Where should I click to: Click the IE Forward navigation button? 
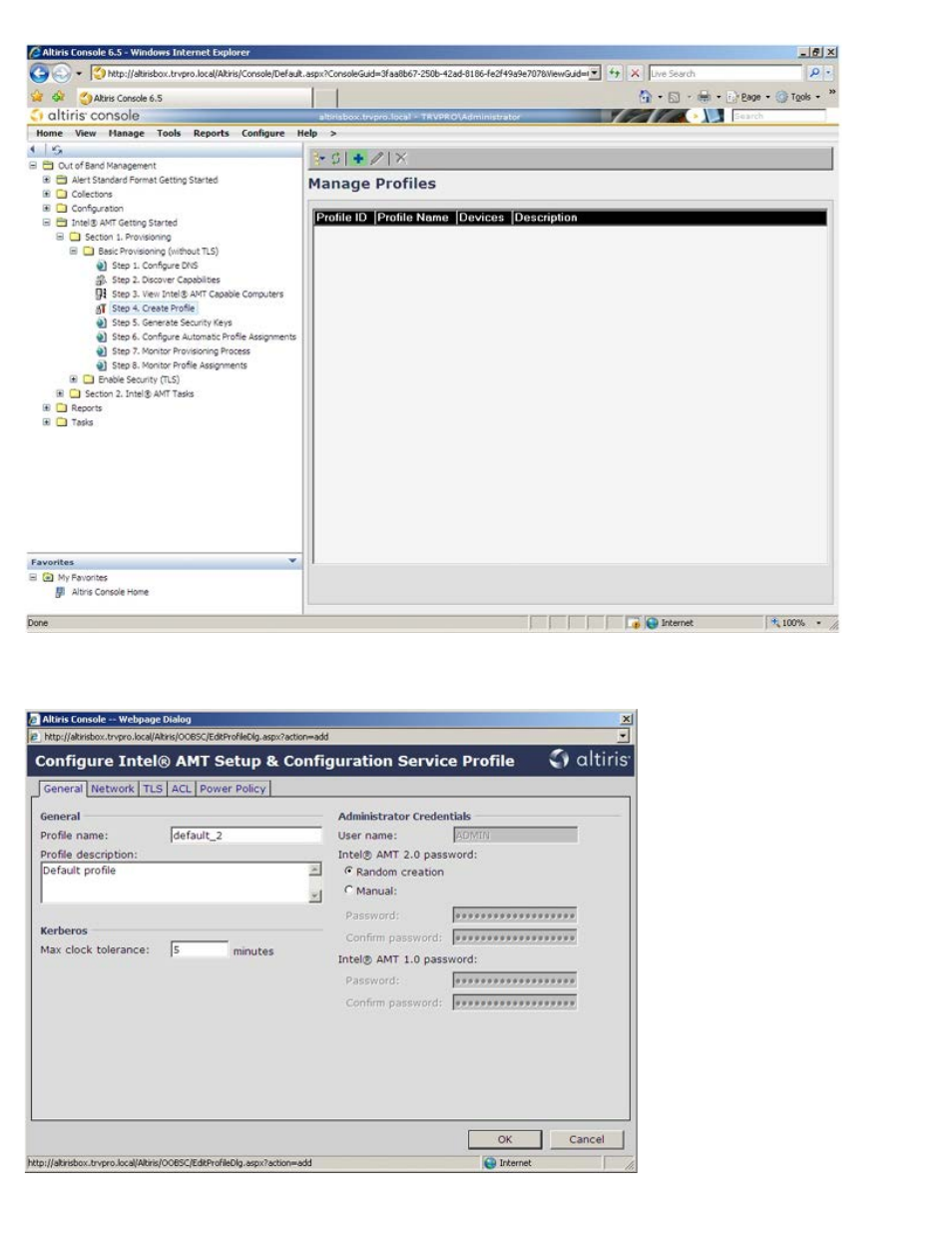click(62, 73)
